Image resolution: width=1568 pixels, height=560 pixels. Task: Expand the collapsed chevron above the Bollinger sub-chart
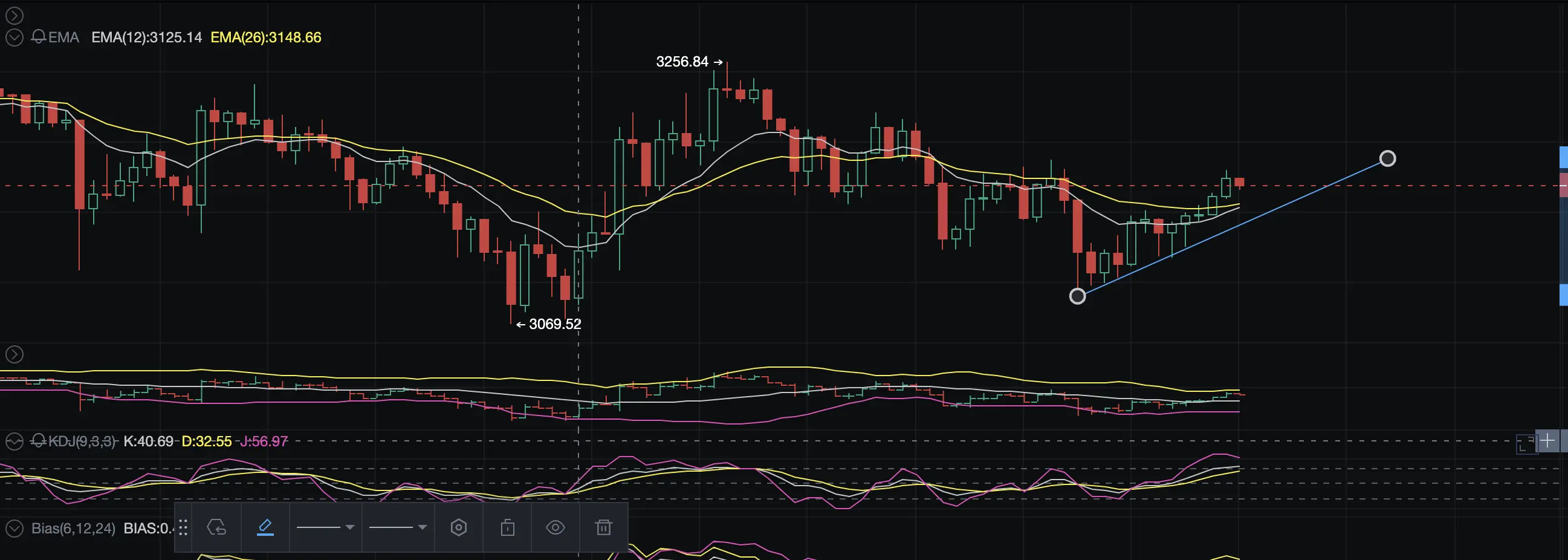click(14, 354)
